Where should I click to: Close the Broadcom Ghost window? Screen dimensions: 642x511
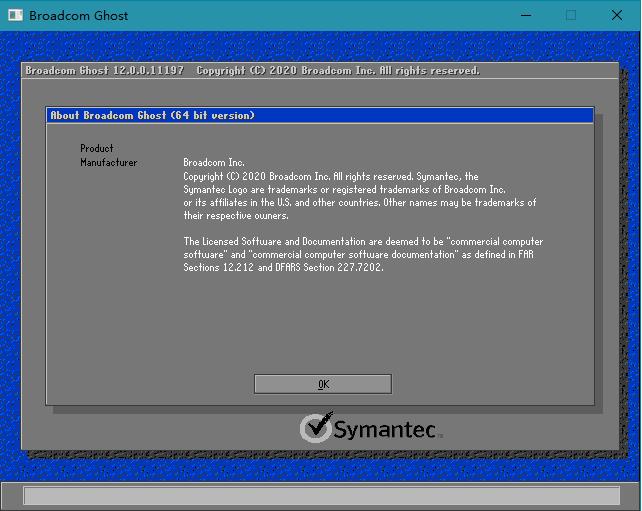tap(617, 15)
